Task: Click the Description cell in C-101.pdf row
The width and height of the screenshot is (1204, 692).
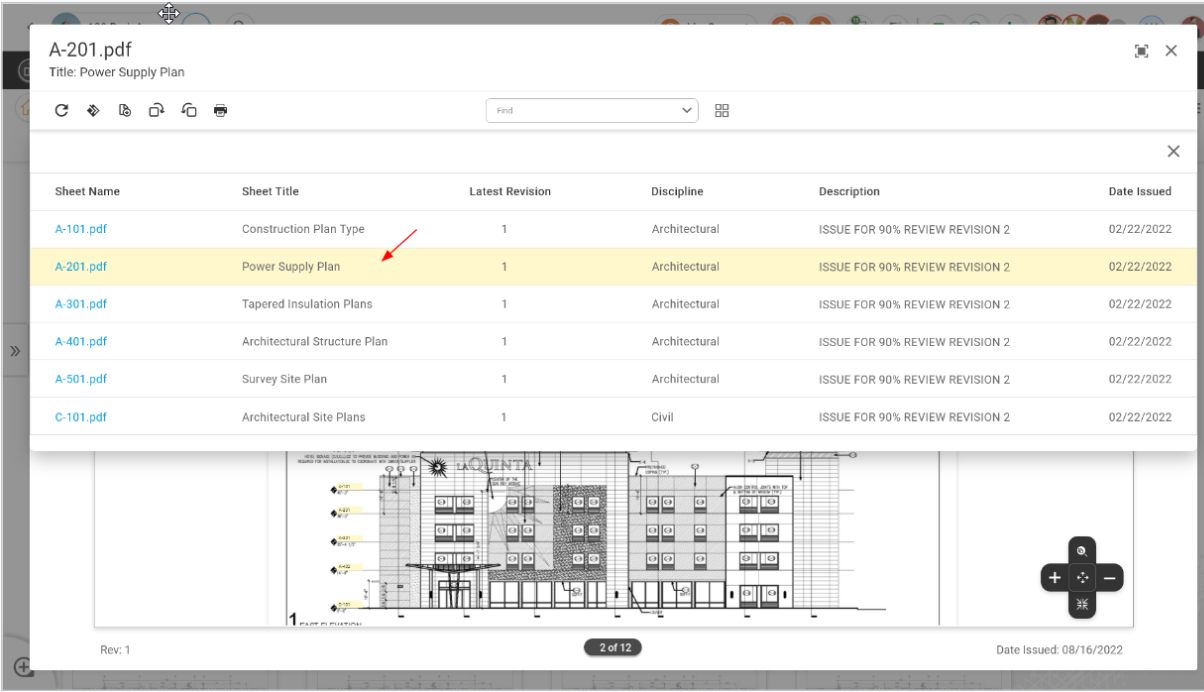Action: (x=914, y=417)
